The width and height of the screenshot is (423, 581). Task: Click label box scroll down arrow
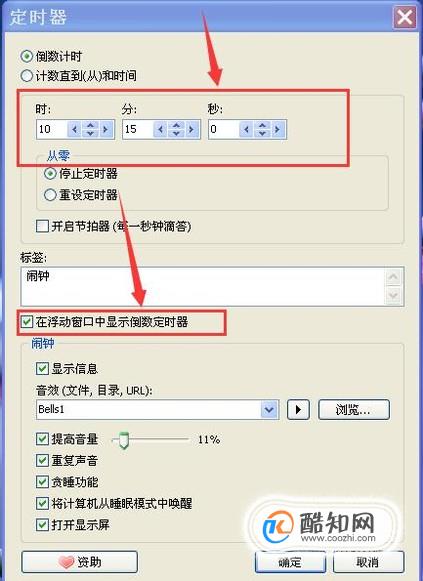tap(393, 296)
